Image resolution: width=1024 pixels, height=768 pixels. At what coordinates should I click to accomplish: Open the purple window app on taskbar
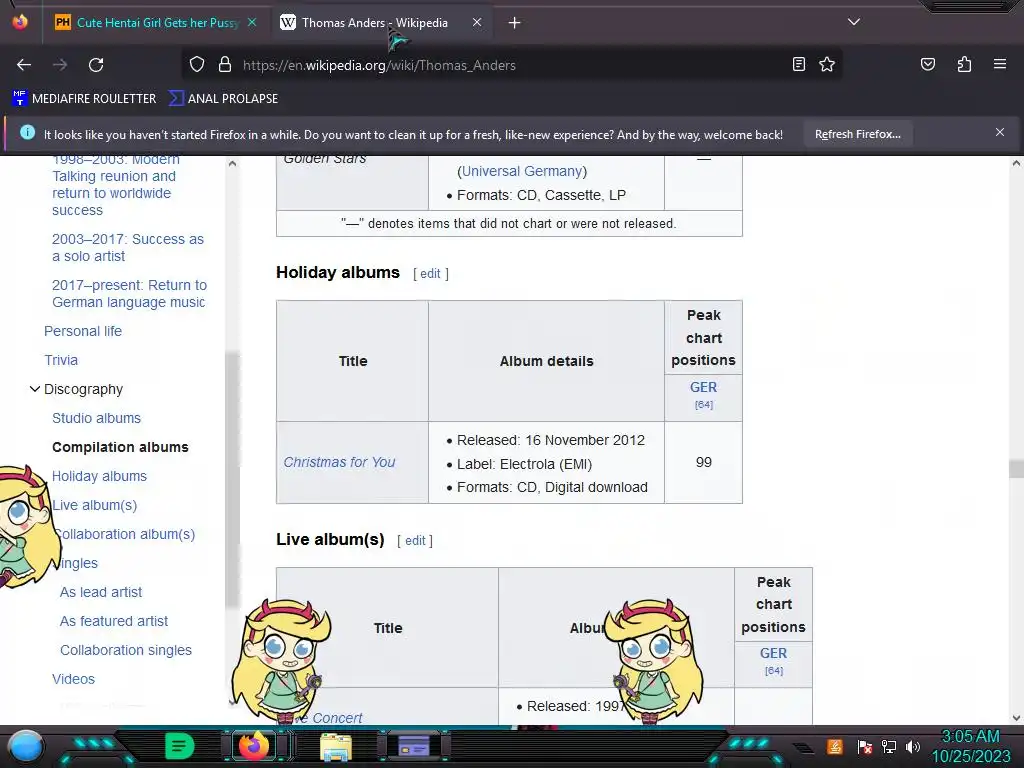[x=414, y=746]
